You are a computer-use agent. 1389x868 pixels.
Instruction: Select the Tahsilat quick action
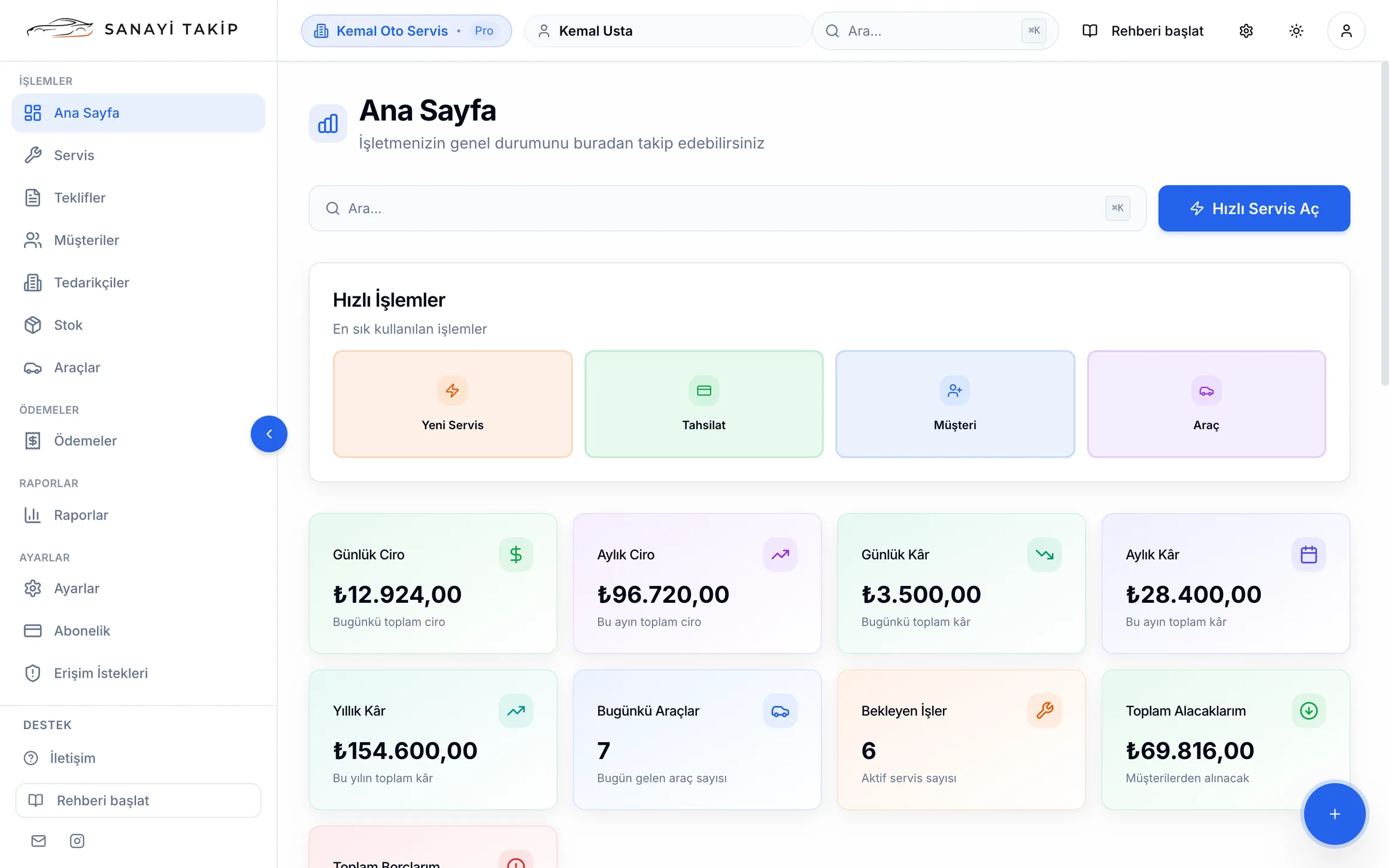click(703, 404)
